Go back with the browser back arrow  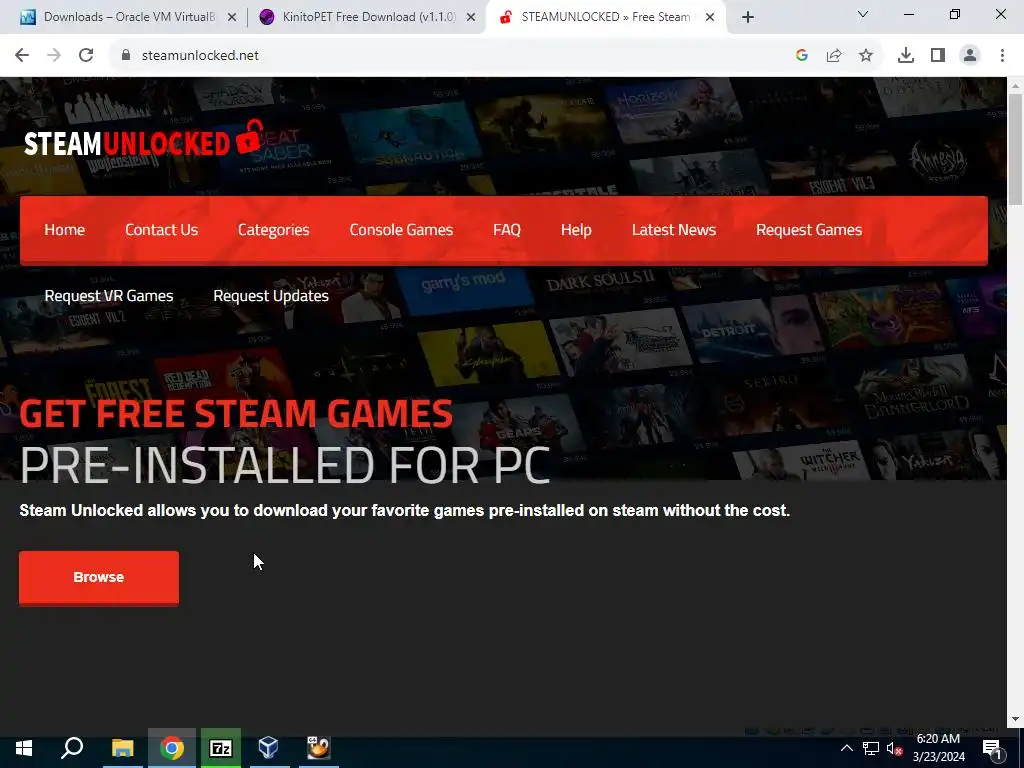22,56
